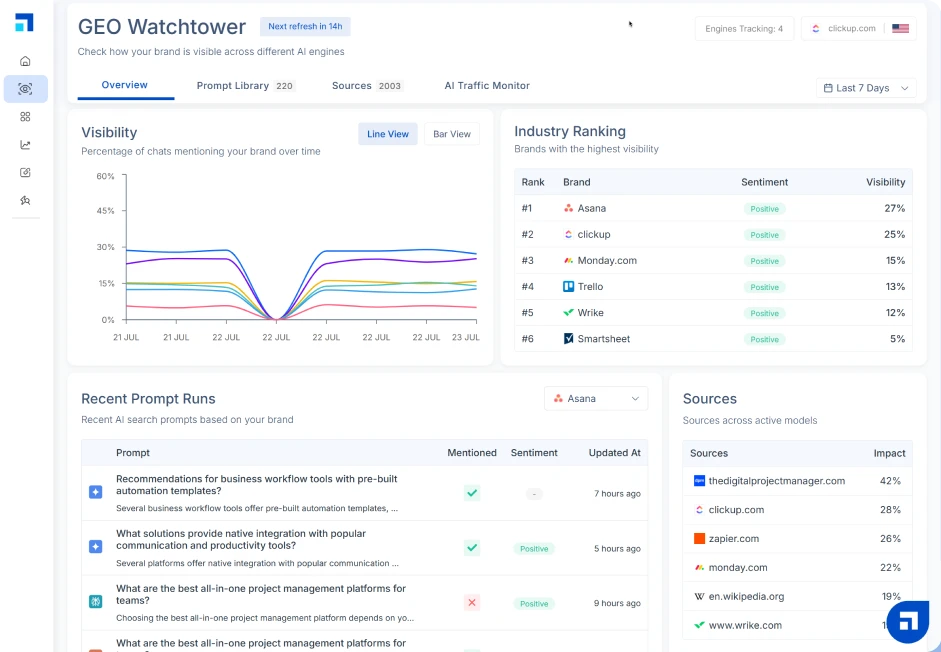Click clickup brand name in ranking

tap(594, 234)
